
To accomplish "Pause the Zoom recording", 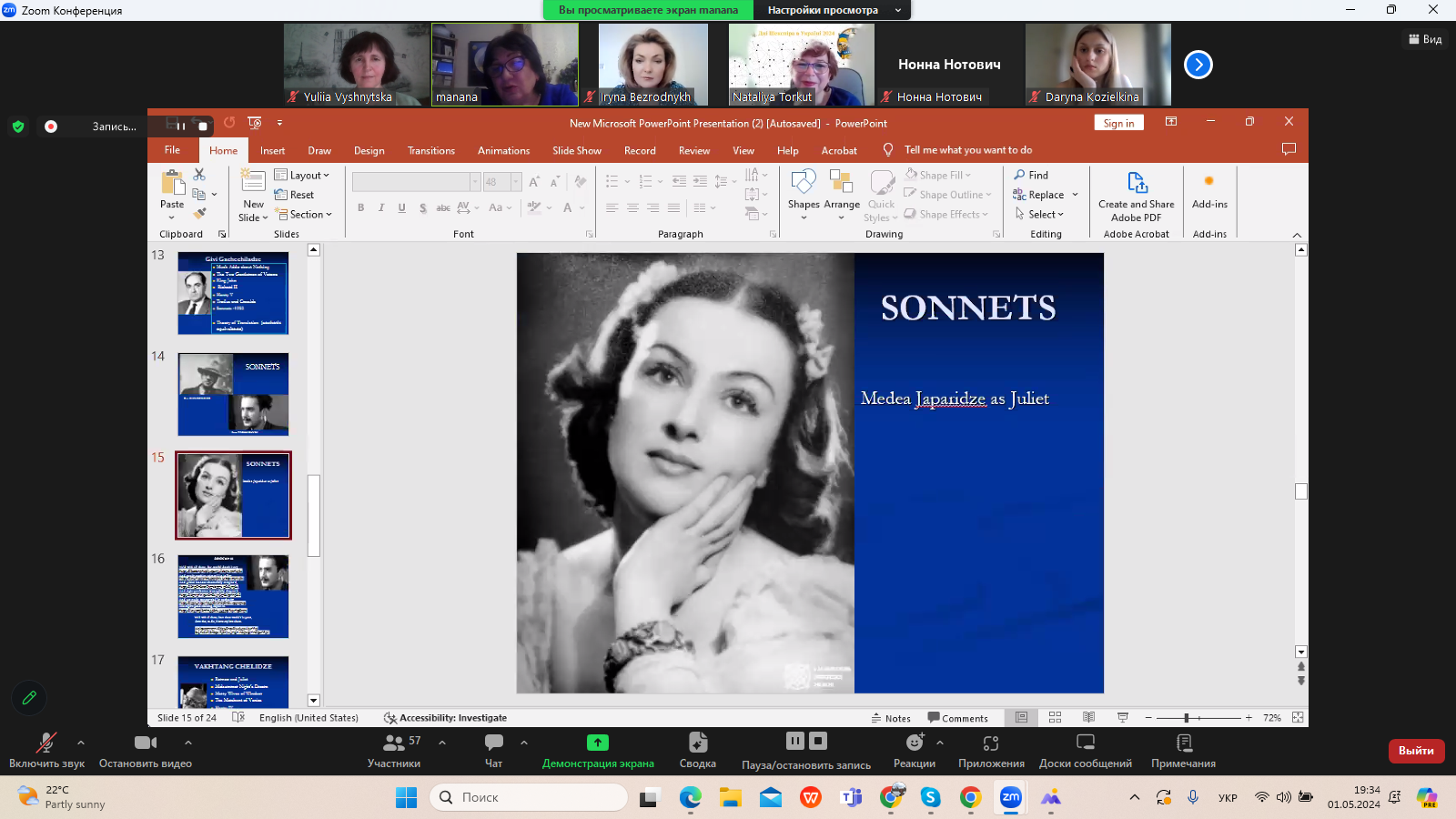I will (794, 741).
